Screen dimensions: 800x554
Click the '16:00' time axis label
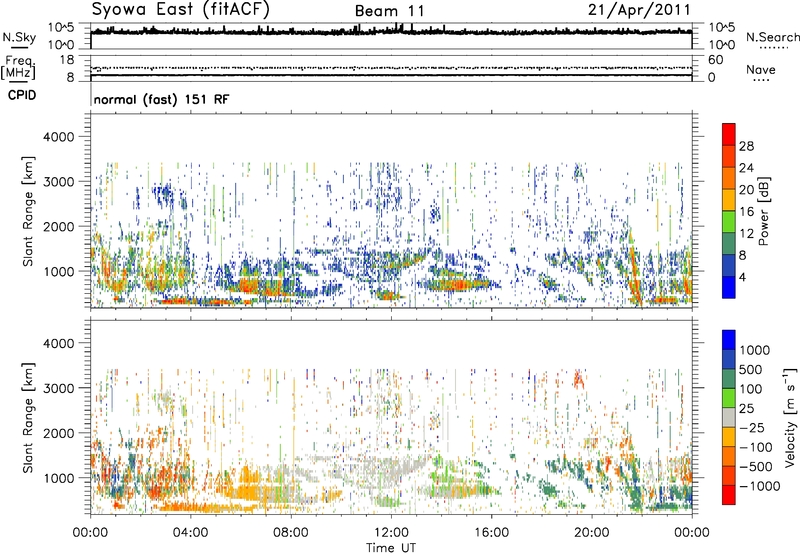pyautogui.click(x=491, y=533)
